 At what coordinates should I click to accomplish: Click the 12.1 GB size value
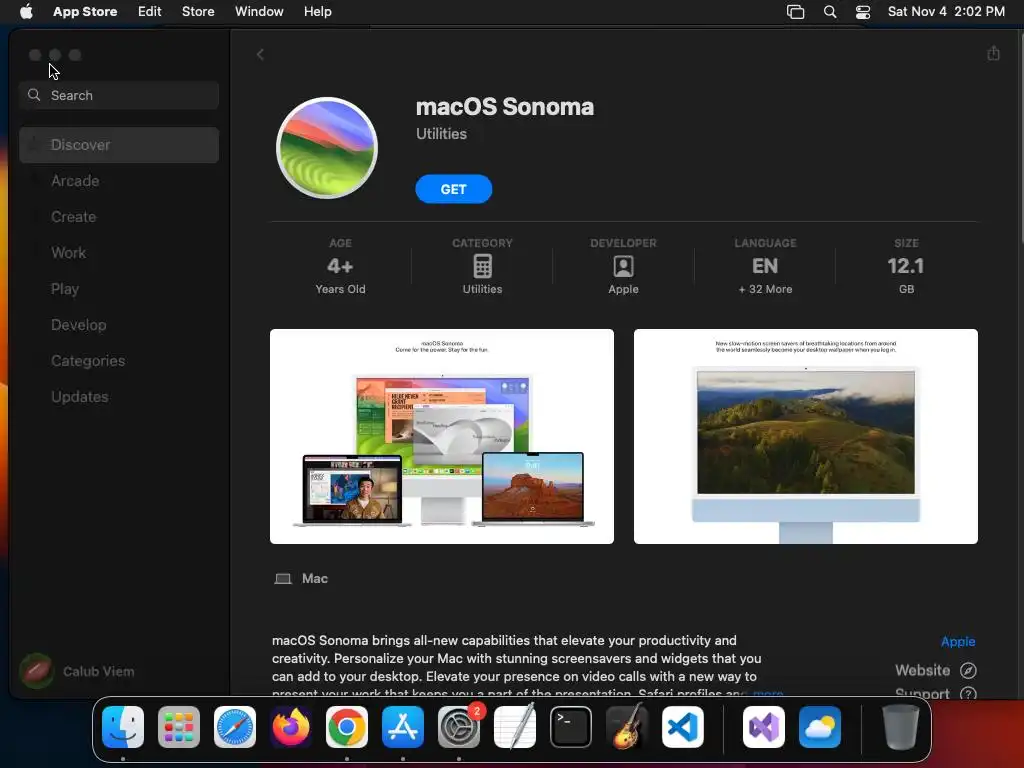(x=906, y=266)
